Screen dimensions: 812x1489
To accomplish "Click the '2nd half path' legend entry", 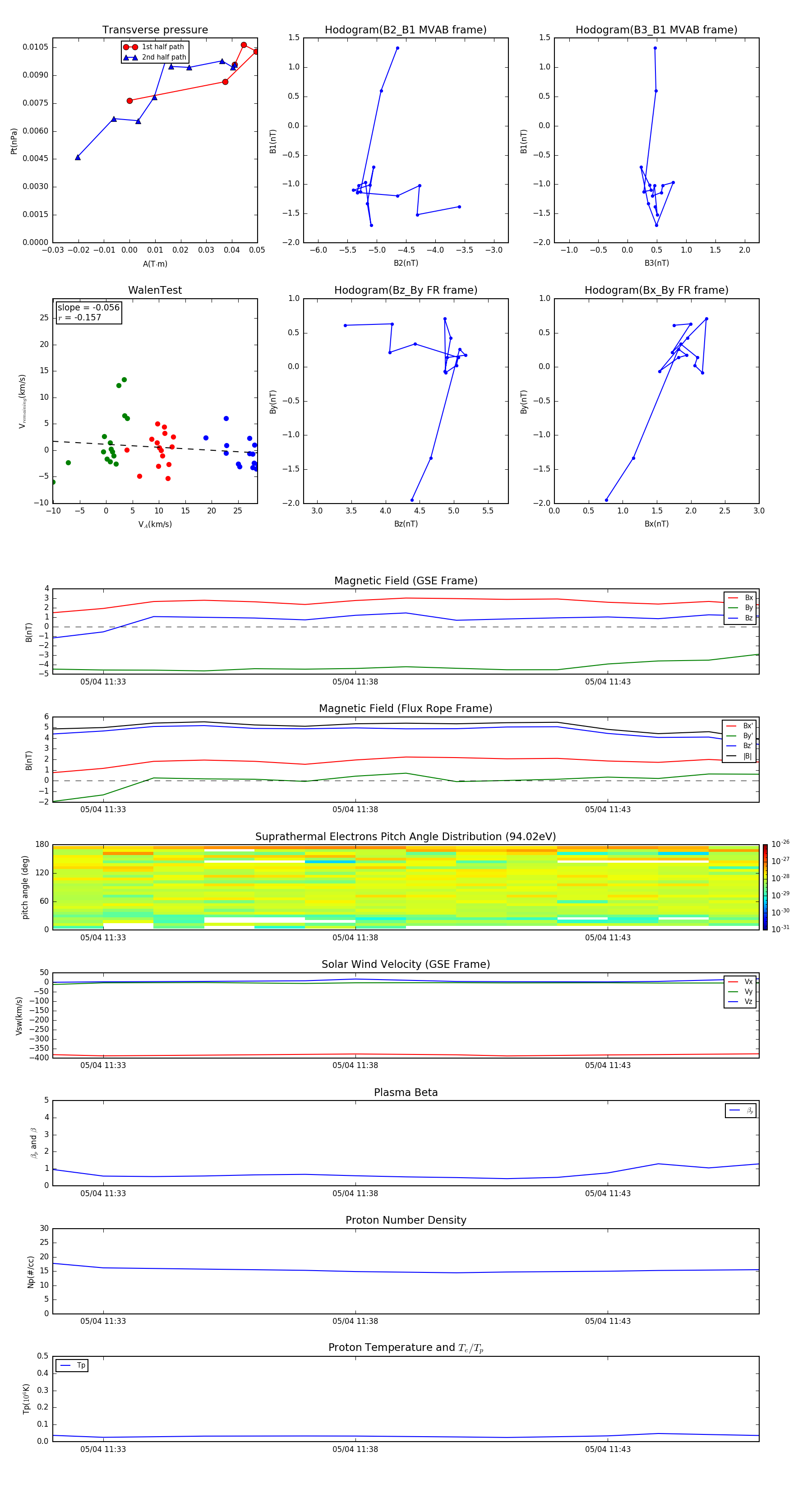I will [155, 57].
